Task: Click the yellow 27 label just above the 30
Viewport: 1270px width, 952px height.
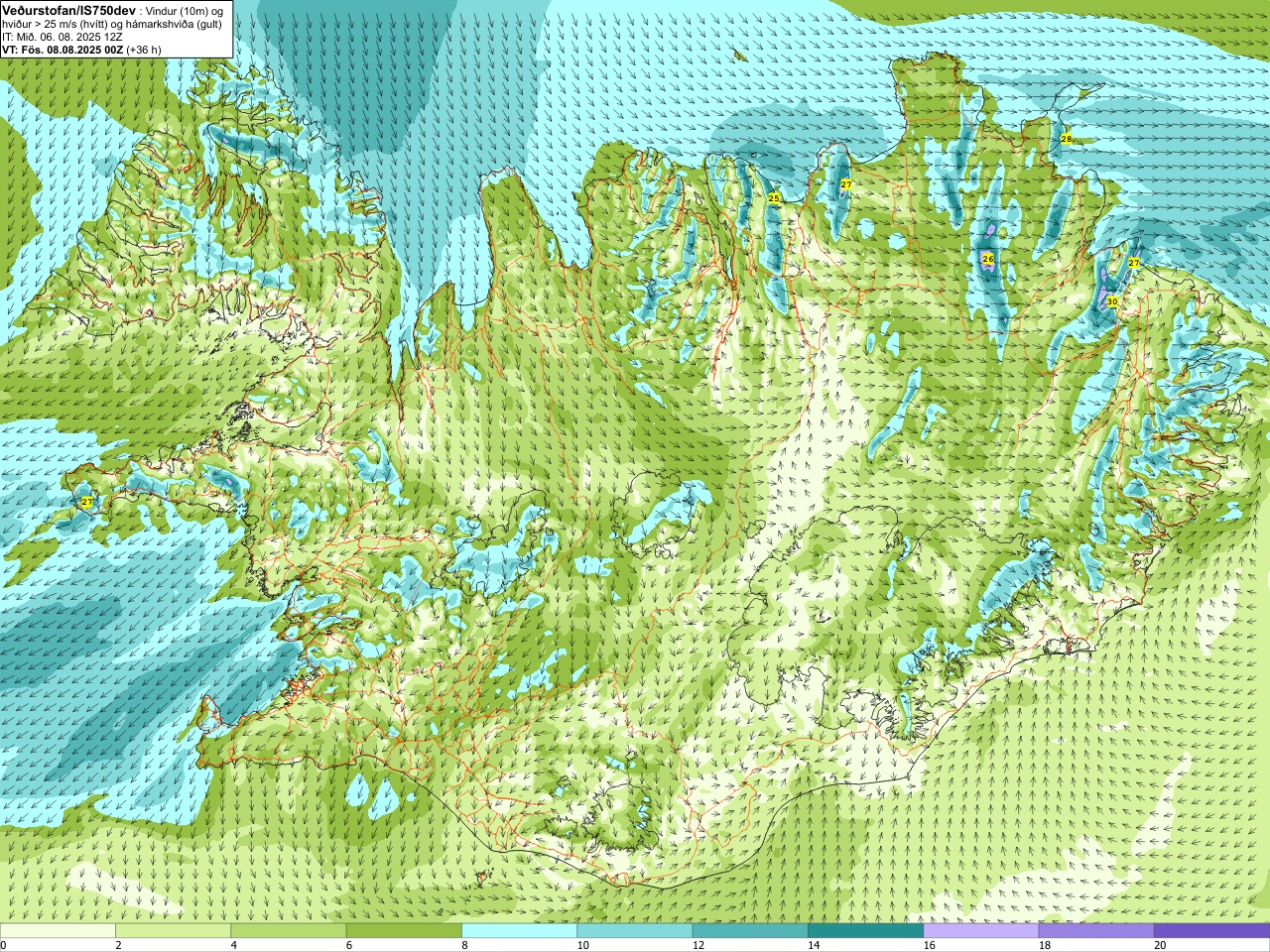Action: coord(1134,263)
